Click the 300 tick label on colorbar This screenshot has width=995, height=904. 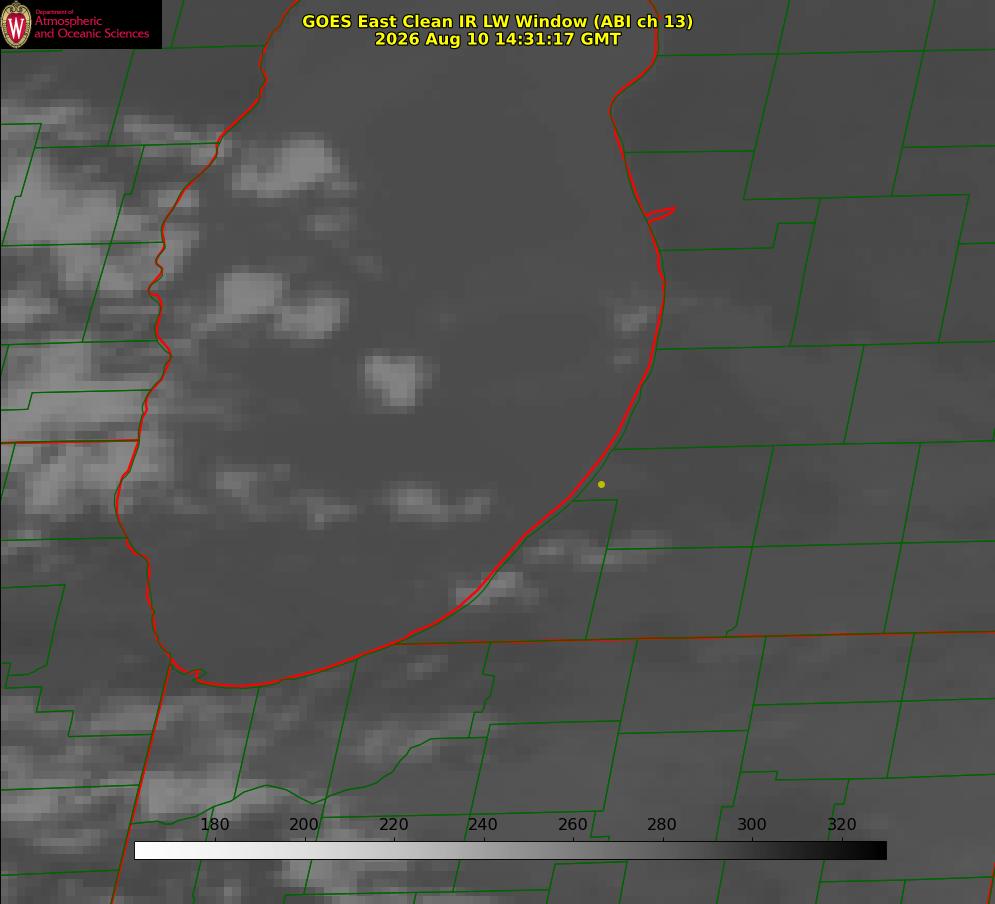752,824
